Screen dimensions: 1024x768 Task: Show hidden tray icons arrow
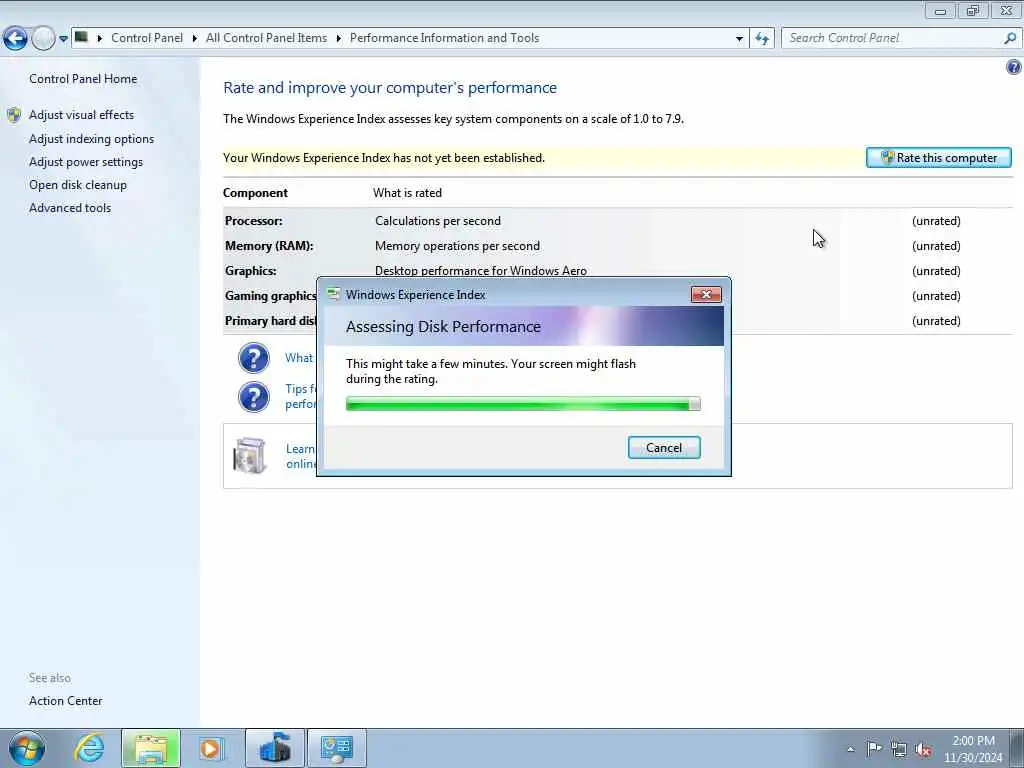pyautogui.click(x=850, y=749)
